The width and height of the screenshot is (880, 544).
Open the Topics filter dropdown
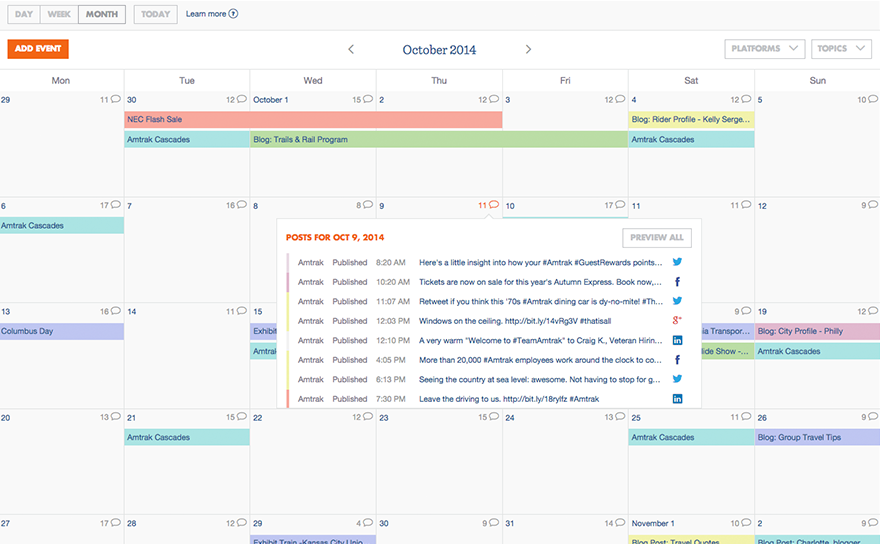[841, 49]
